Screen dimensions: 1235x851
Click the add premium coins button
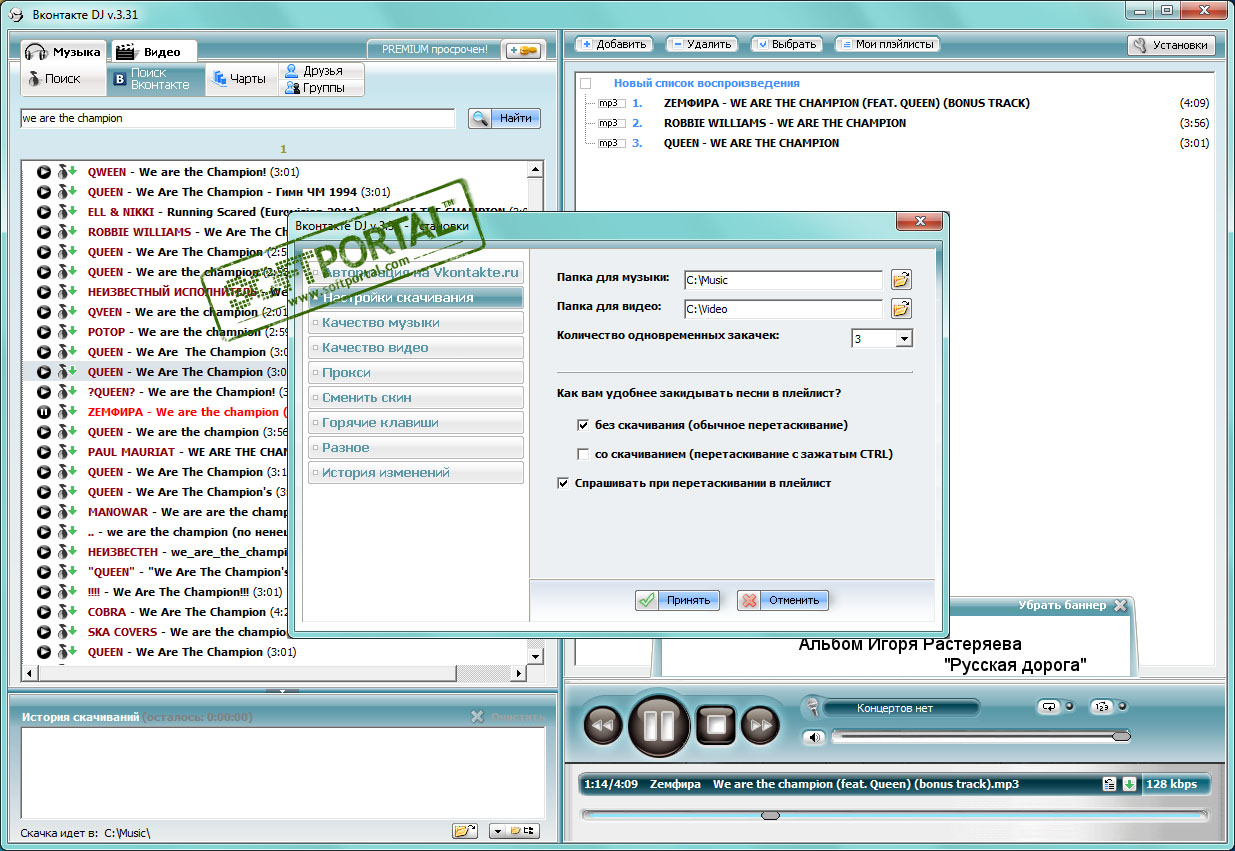click(x=523, y=50)
